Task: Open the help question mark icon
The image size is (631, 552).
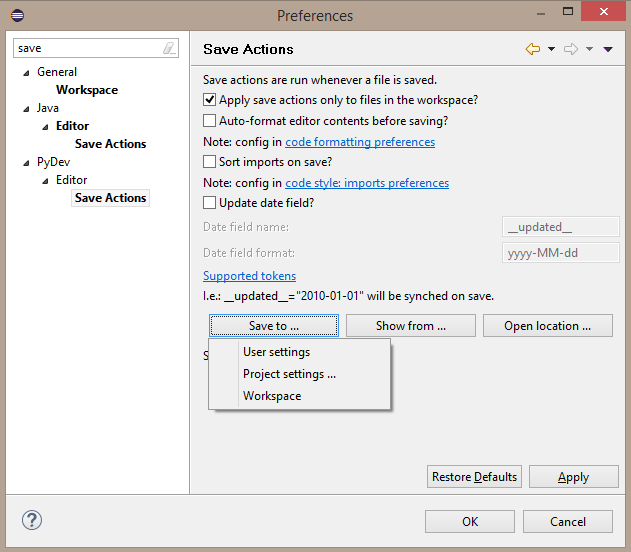Action: click(32, 520)
